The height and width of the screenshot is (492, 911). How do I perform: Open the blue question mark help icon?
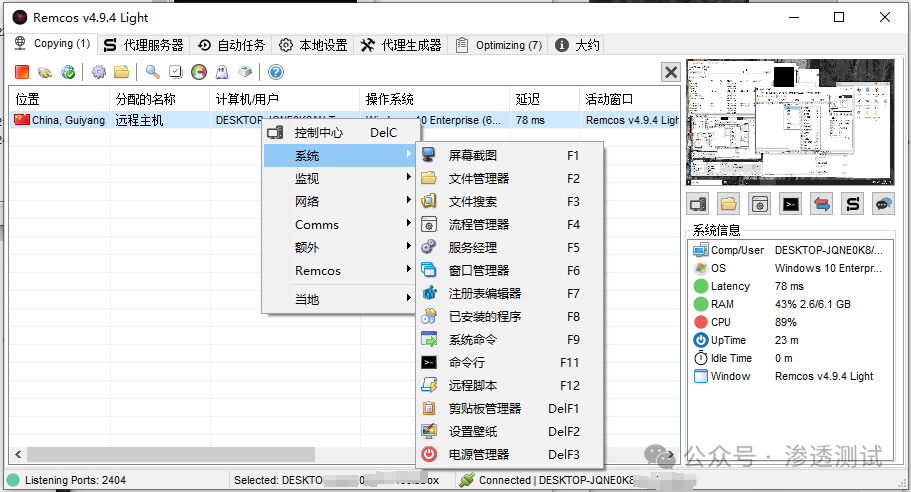[276, 72]
